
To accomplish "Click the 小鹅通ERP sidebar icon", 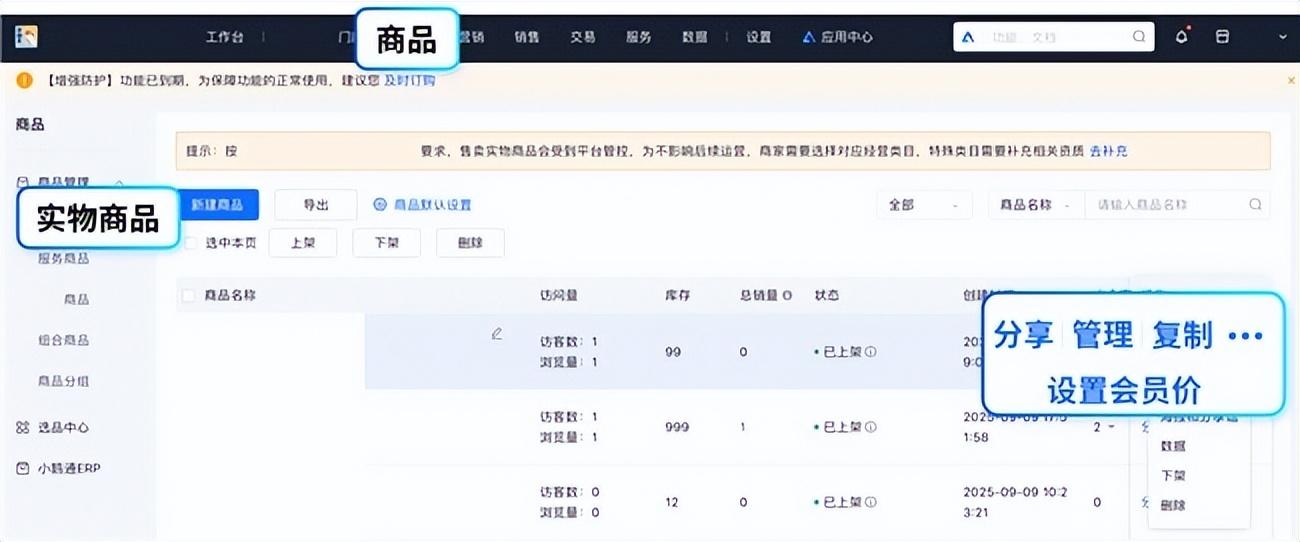I will point(23,468).
